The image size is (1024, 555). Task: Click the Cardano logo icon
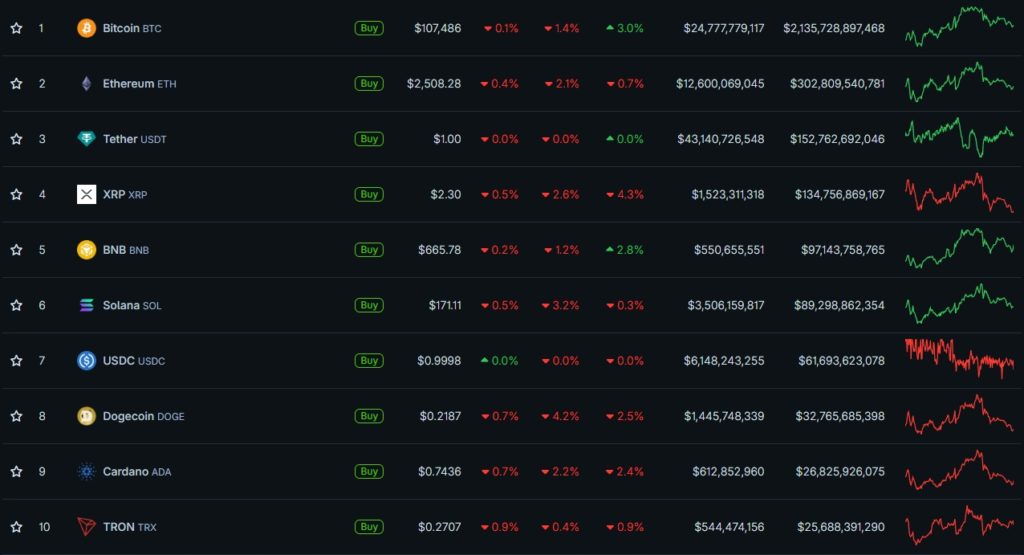coord(87,471)
